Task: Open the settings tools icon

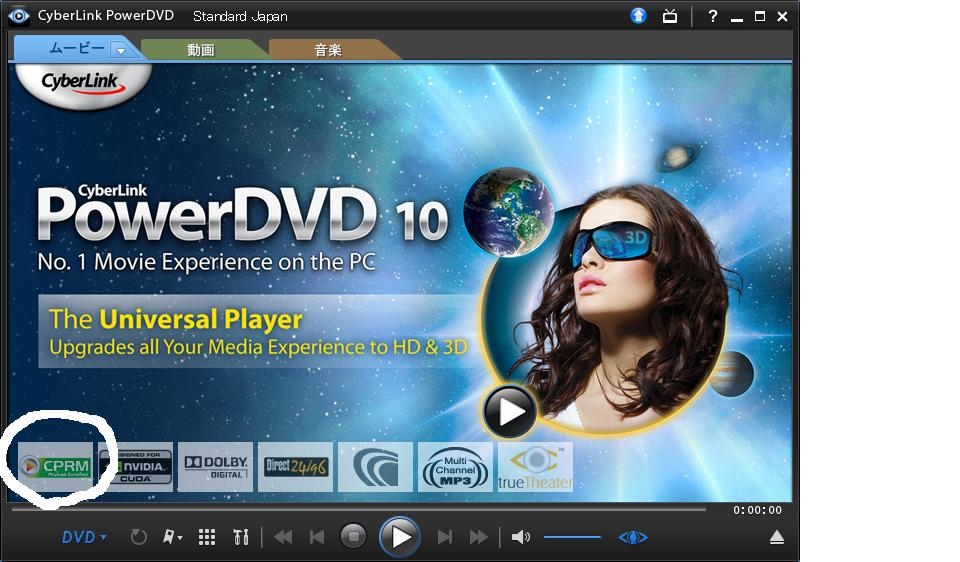Action: (x=241, y=538)
